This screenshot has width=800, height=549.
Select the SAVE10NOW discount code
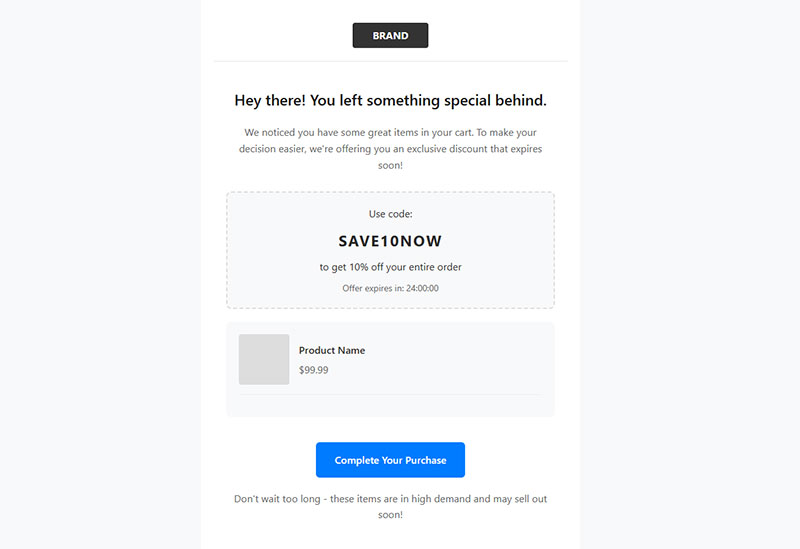390,241
